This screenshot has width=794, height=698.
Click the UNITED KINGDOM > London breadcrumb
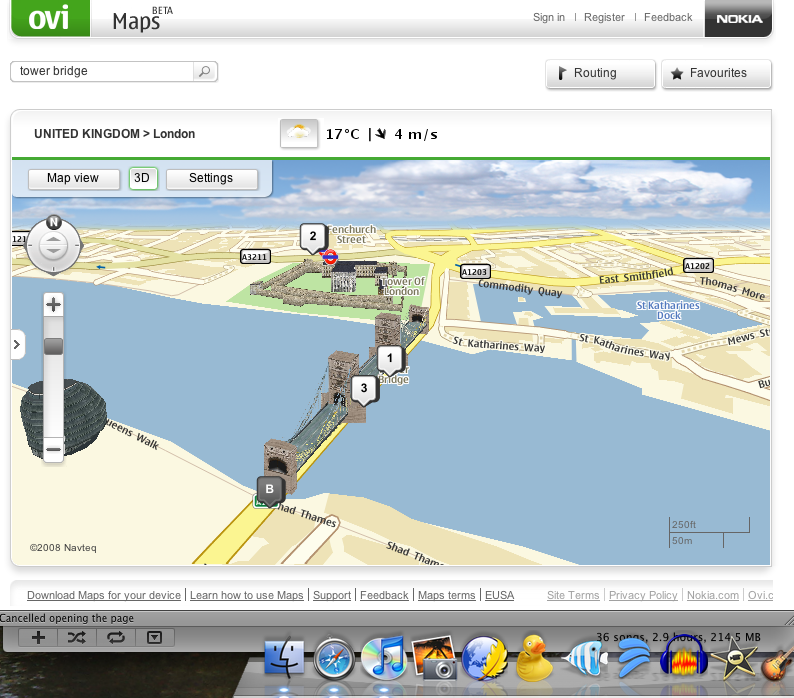coord(114,134)
